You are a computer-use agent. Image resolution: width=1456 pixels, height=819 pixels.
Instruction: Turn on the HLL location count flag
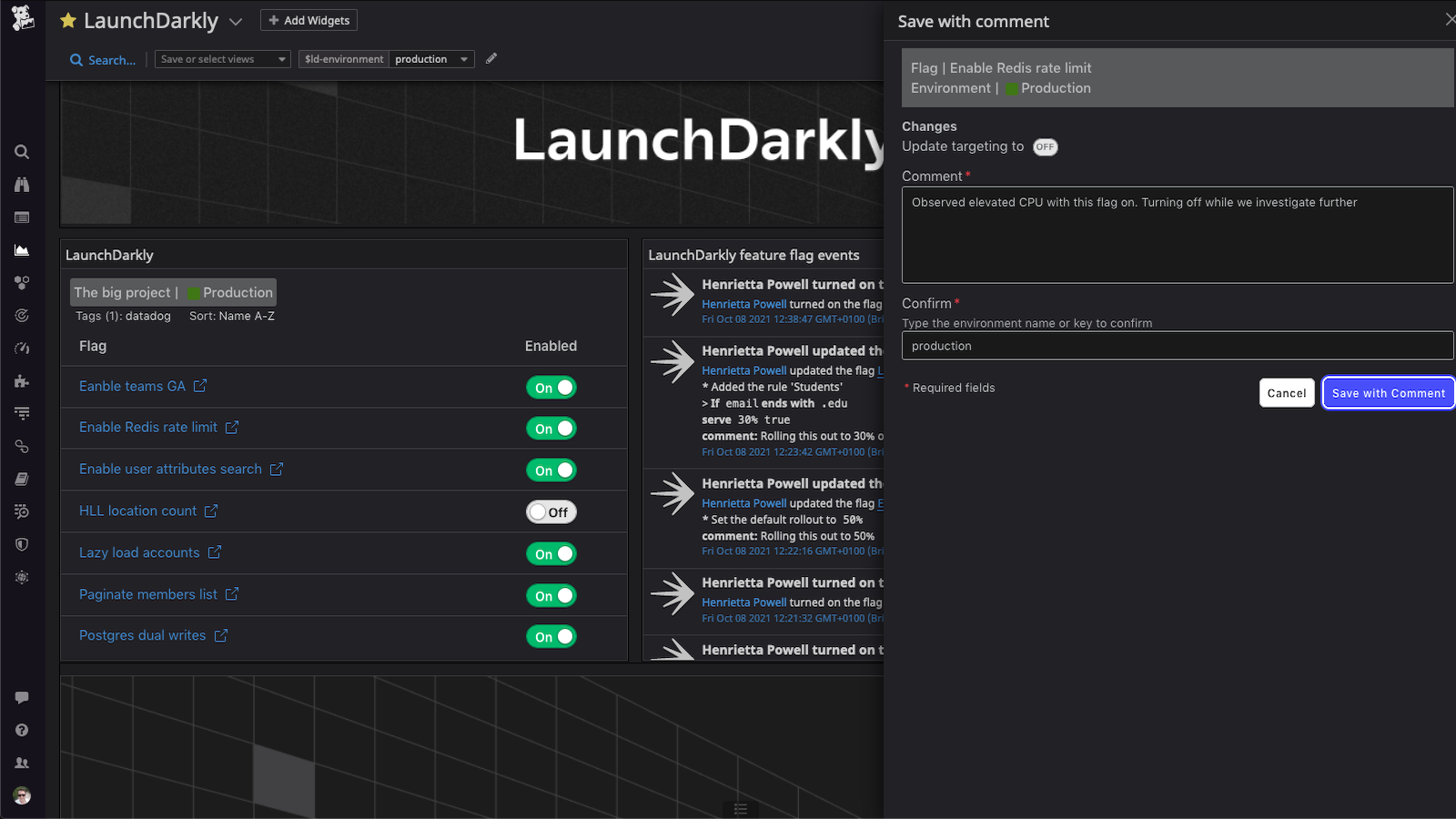551,511
